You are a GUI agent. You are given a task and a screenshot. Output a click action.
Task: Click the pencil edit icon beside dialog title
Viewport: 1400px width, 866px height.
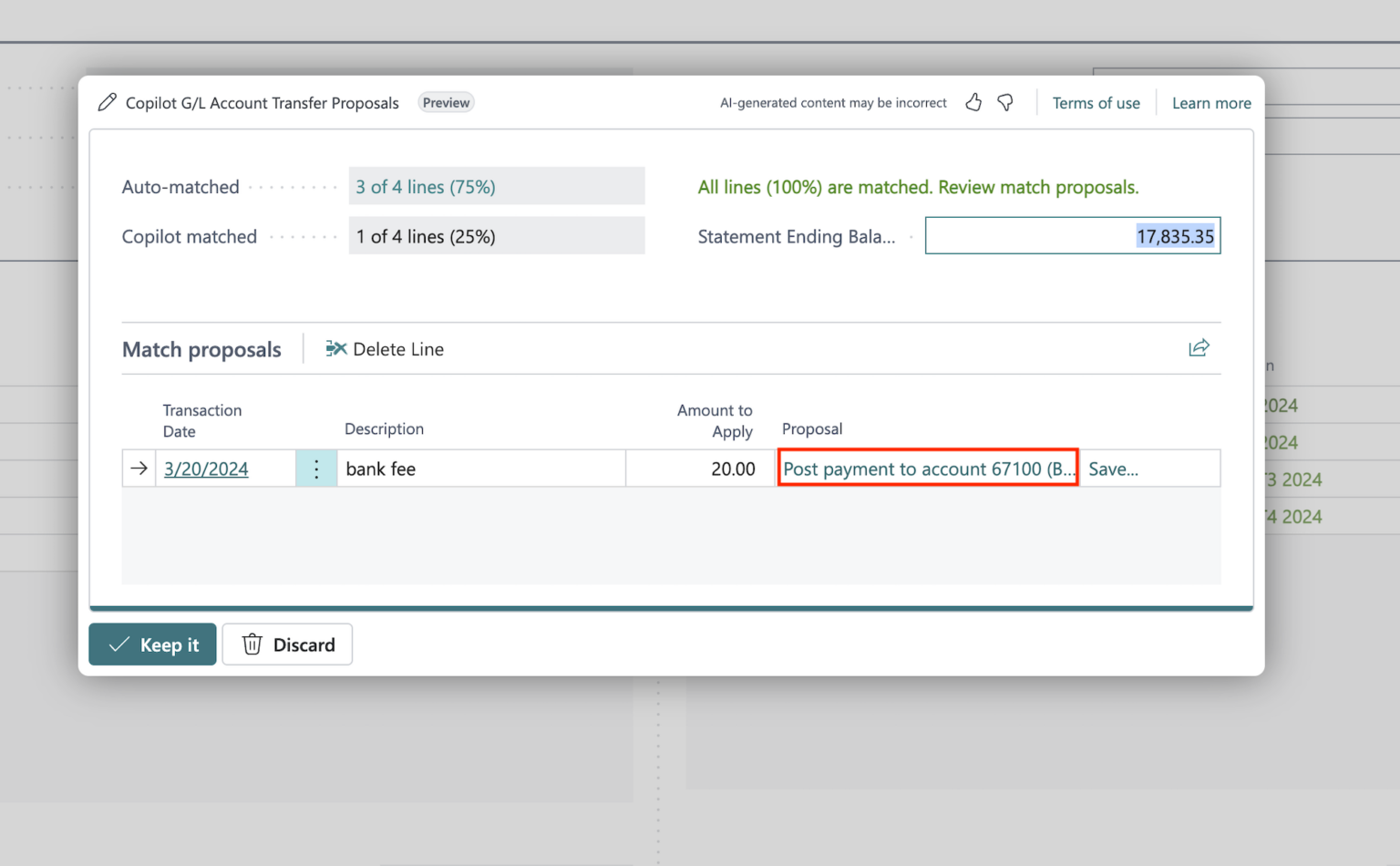(x=107, y=102)
